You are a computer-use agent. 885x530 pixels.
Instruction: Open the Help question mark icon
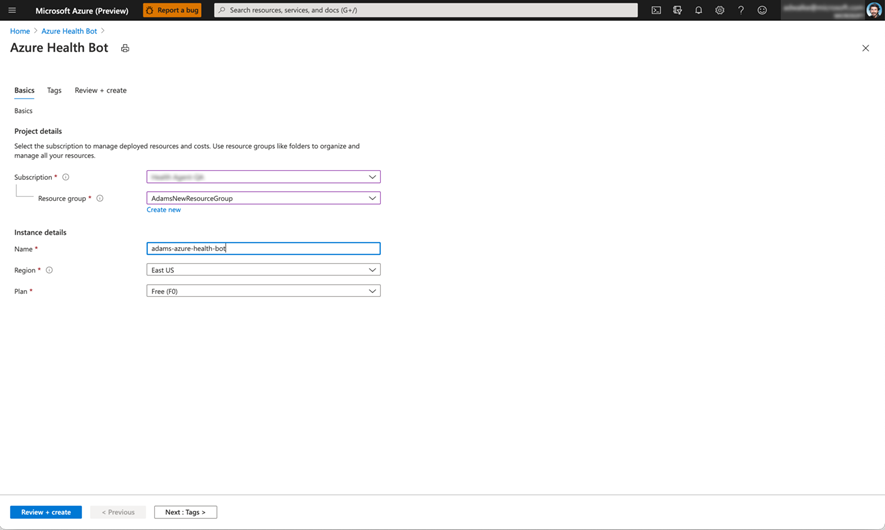point(741,10)
